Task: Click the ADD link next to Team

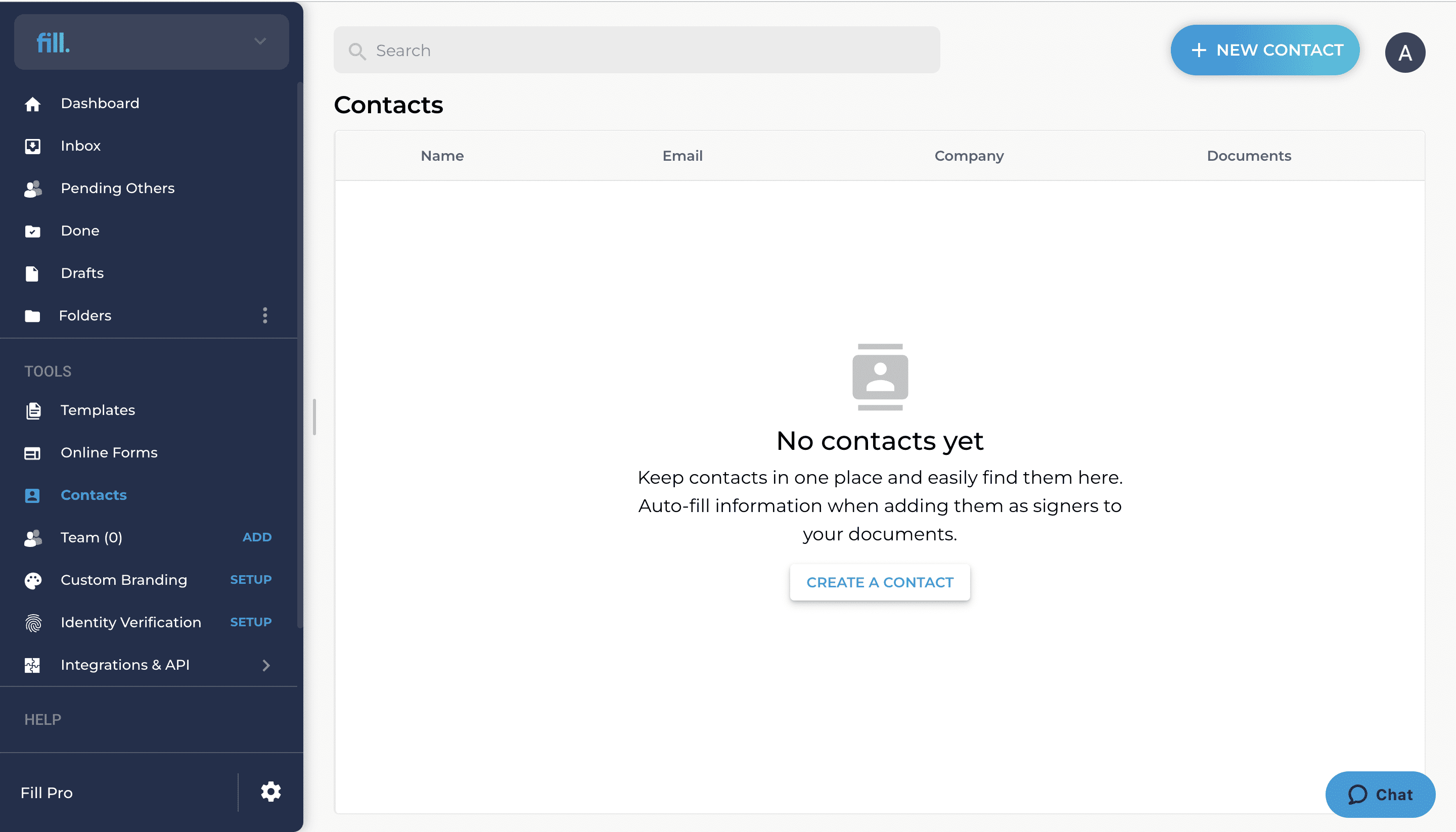Action: click(257, 537)
